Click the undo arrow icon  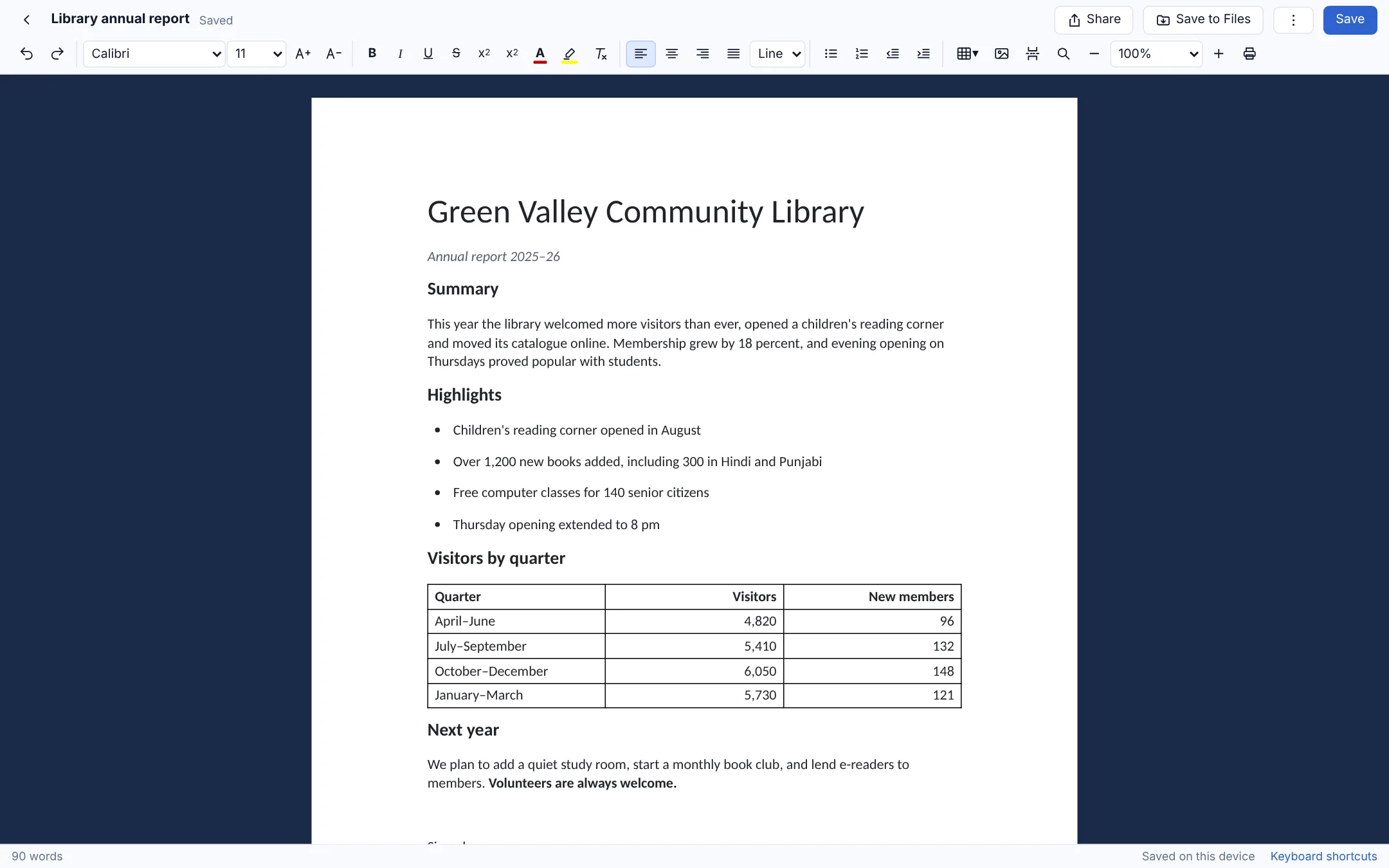pos(26,54)
